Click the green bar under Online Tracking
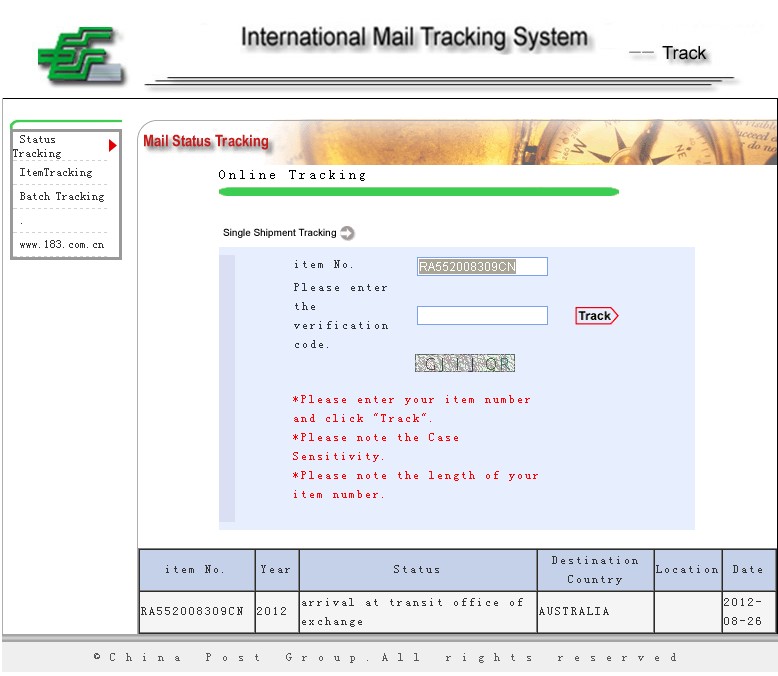The image size is (778, 676). pos(418,191)
